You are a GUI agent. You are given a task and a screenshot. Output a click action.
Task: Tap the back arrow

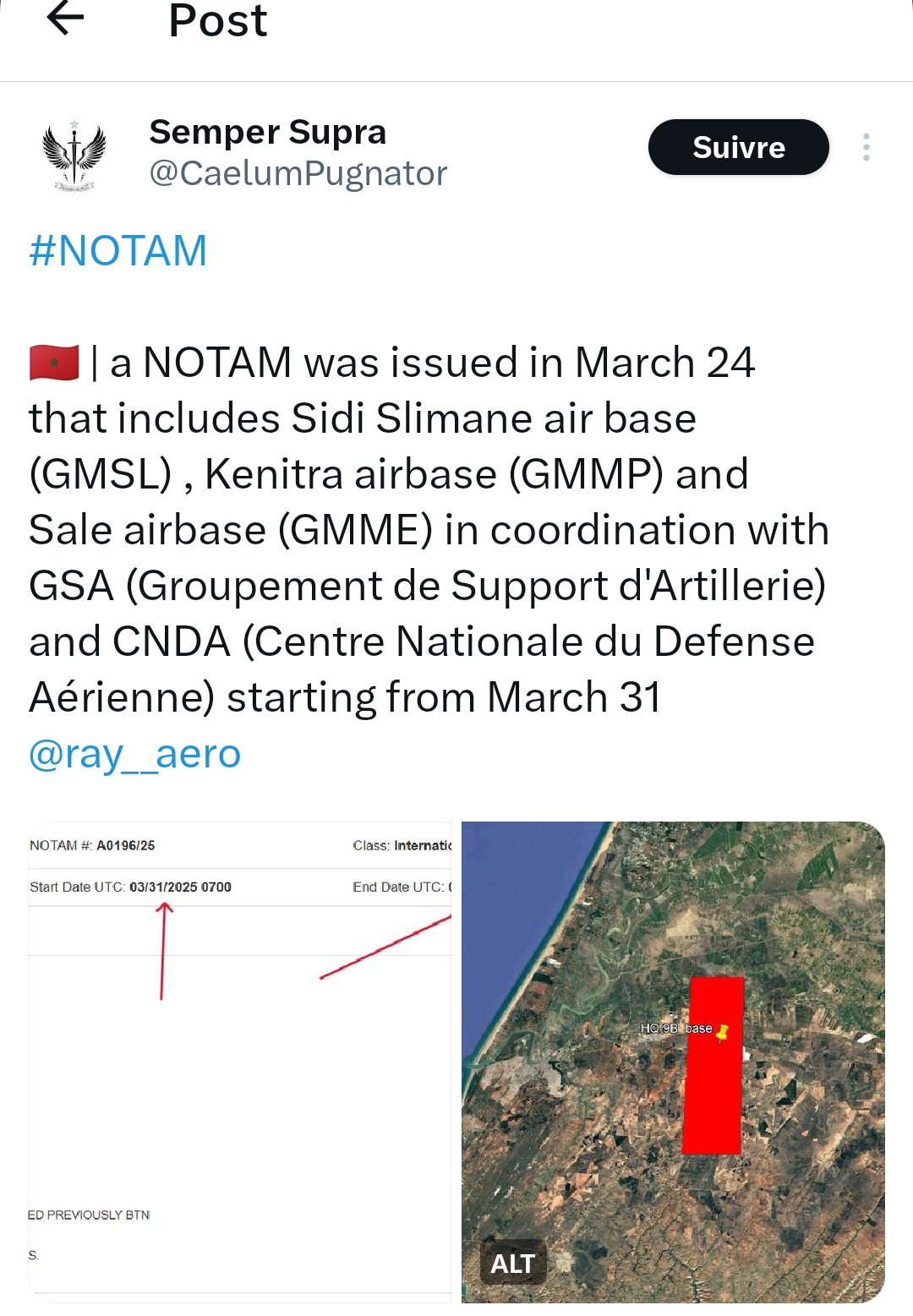click(x=65, y=19)
